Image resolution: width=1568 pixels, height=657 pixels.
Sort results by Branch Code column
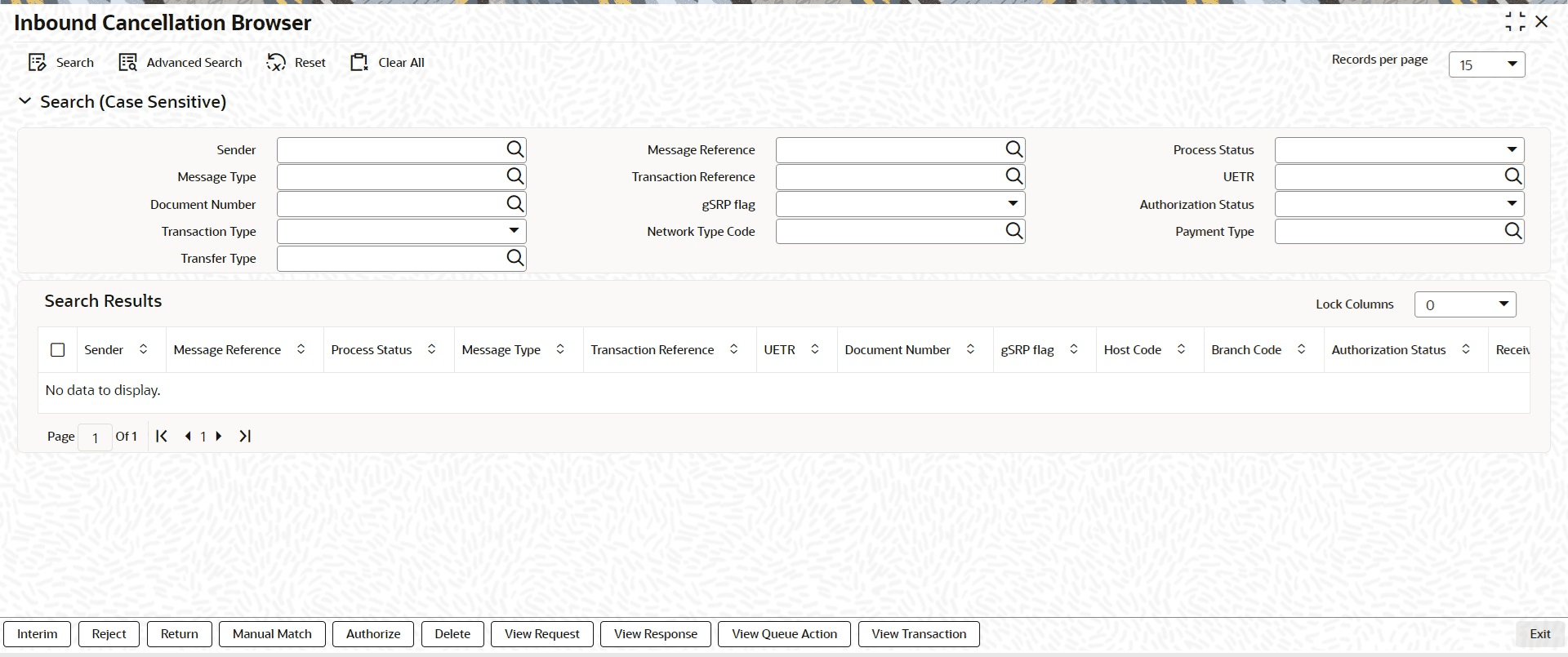(1301, 349)
